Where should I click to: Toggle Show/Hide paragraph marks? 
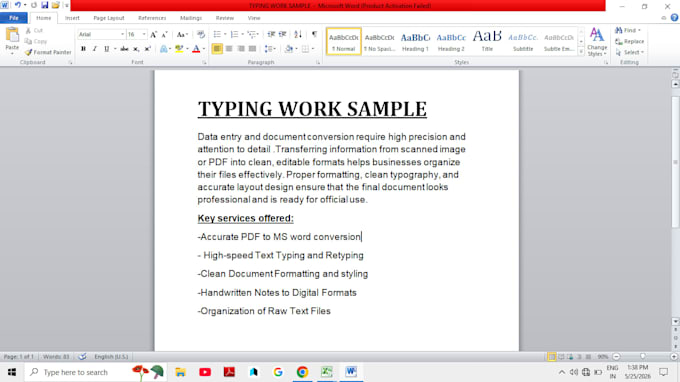point(314,35)
